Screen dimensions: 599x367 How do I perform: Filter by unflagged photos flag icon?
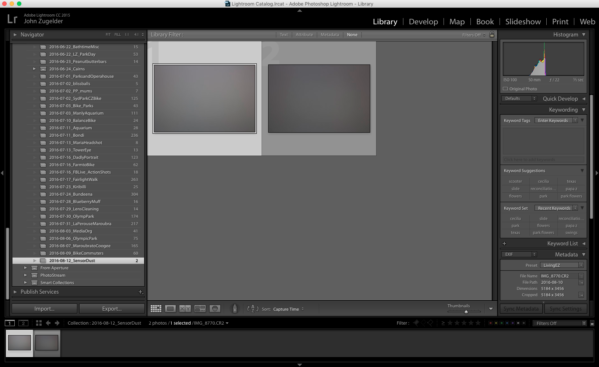[x=423, y=323]
